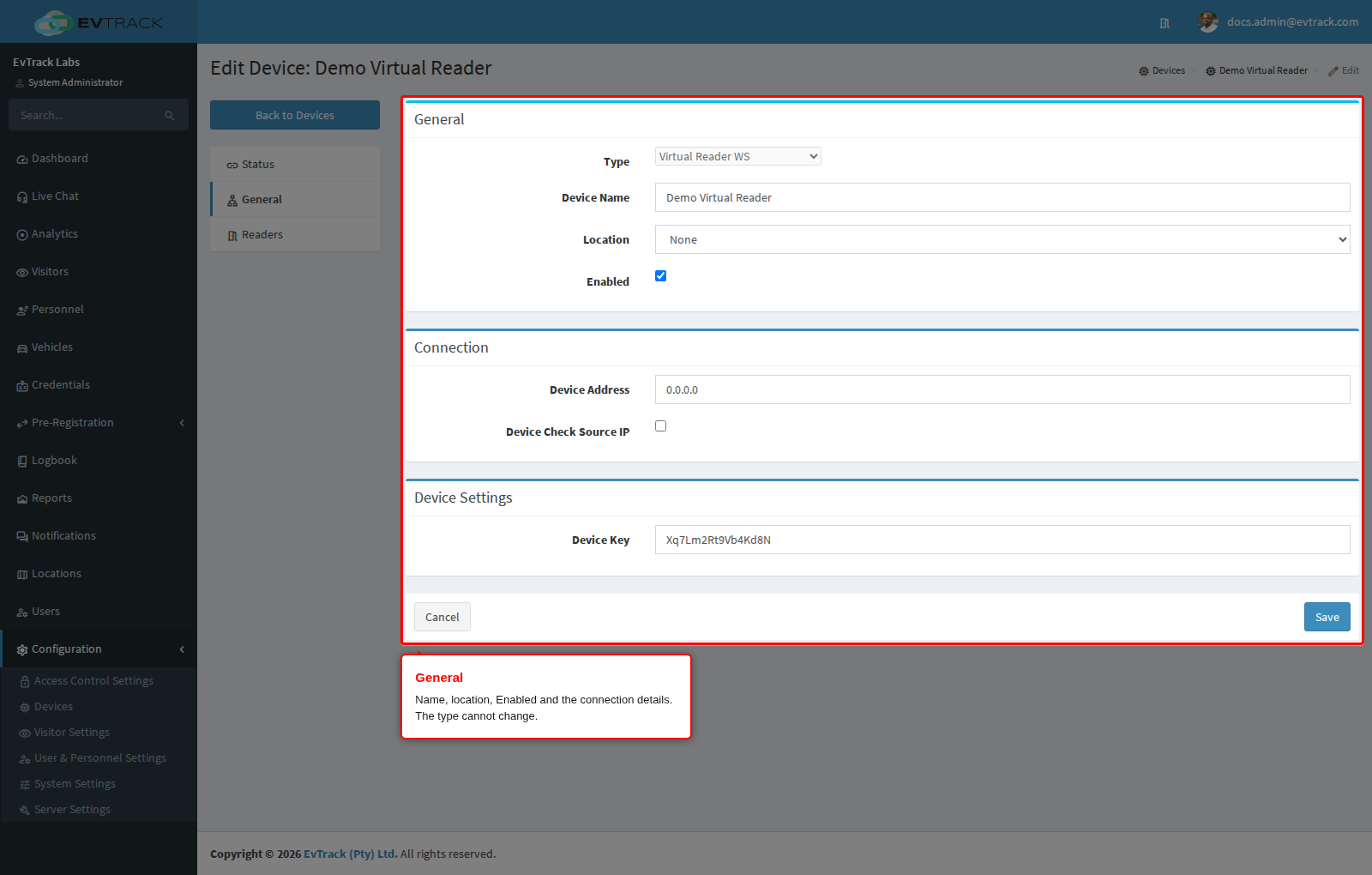Expand the Pre-Registration menu chevron
The width and height of the screenshot is (1372, 875).
pyautogui.click(x=182, y=423)
